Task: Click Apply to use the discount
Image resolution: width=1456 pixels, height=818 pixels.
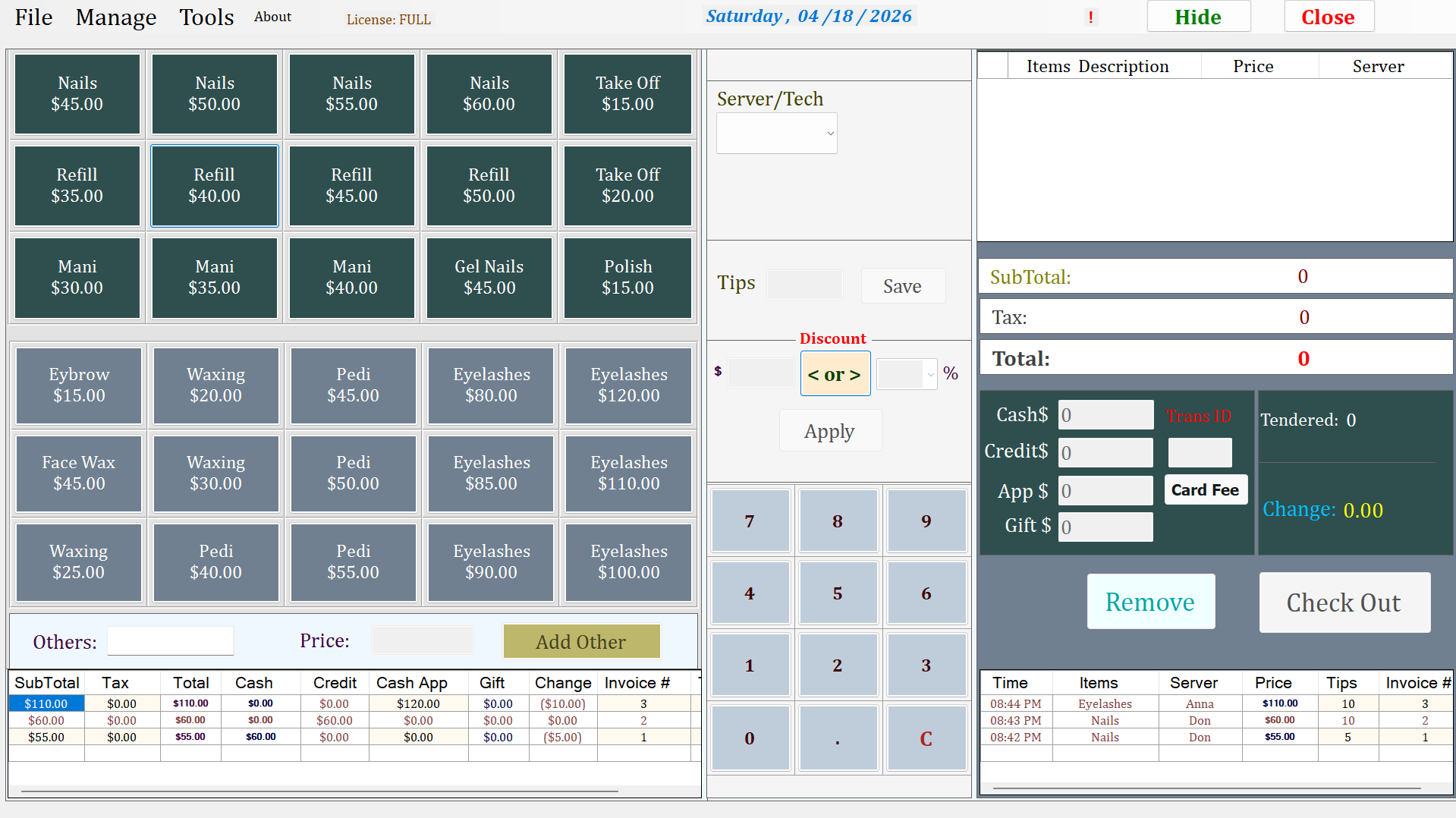Action: (830, 430)
